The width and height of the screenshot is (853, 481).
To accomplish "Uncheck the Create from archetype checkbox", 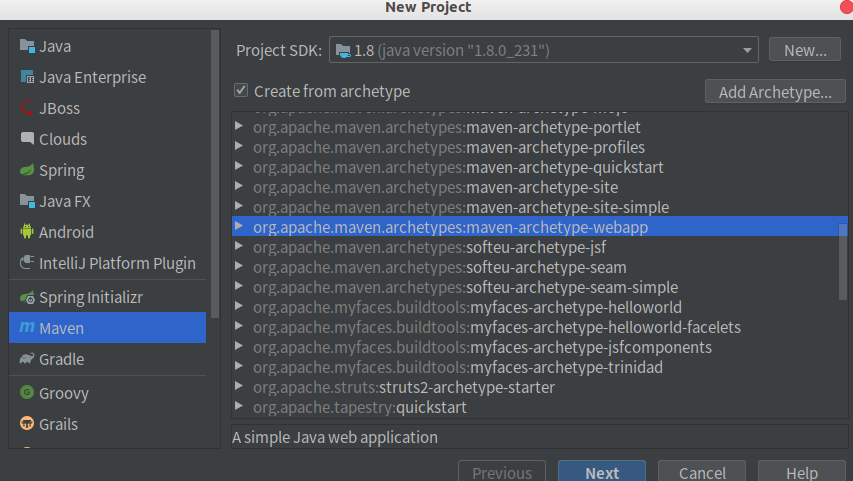I will click(241, 91).
